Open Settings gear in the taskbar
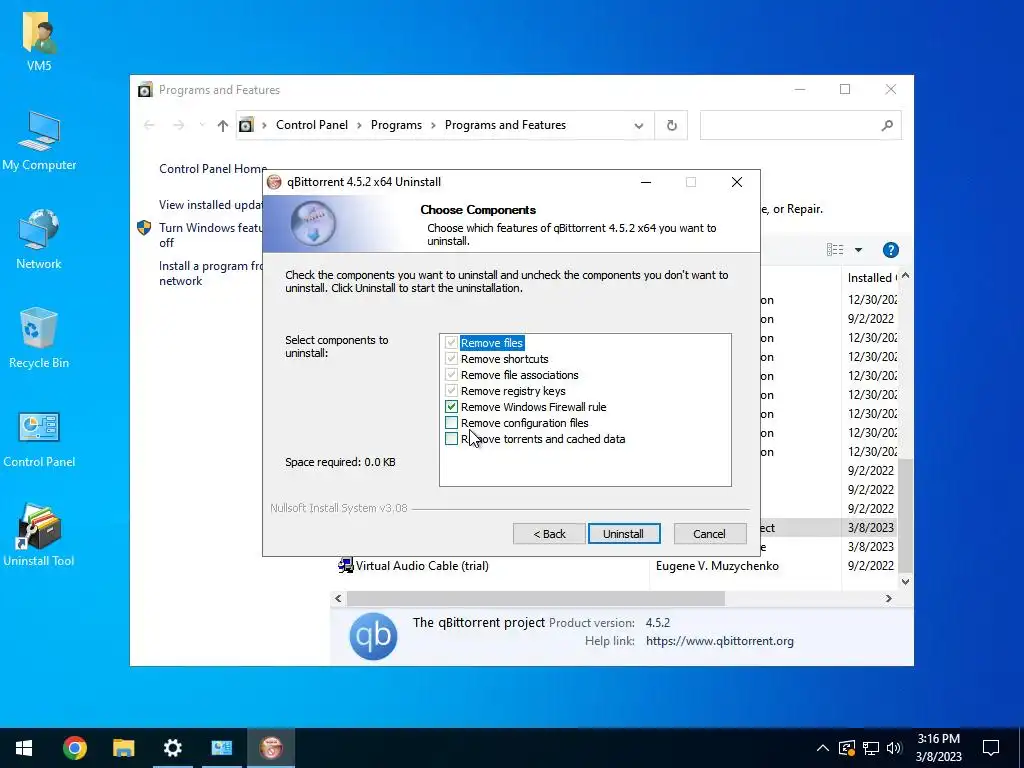The width and height of the screenshot is (1024, 768). (x=172, y=748)
